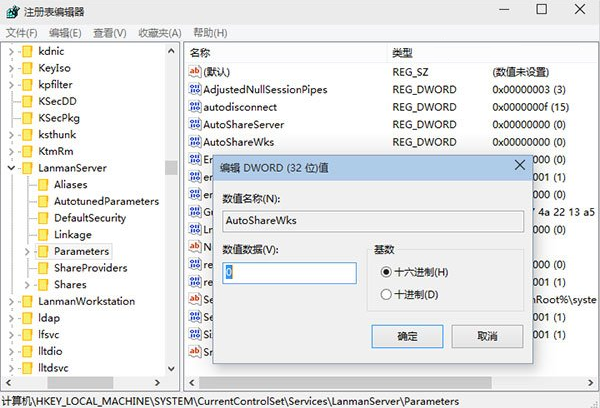Expand the Parameters subkey node
This screenshot has height=408, width=600.
(x=27, y=251)
